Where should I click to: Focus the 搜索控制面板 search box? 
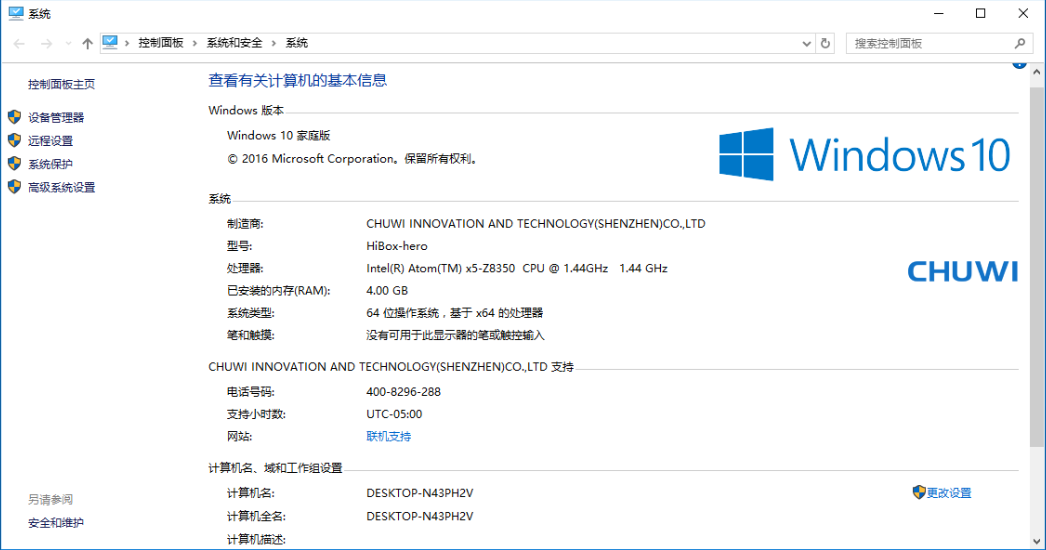click(x=939, y=43)
